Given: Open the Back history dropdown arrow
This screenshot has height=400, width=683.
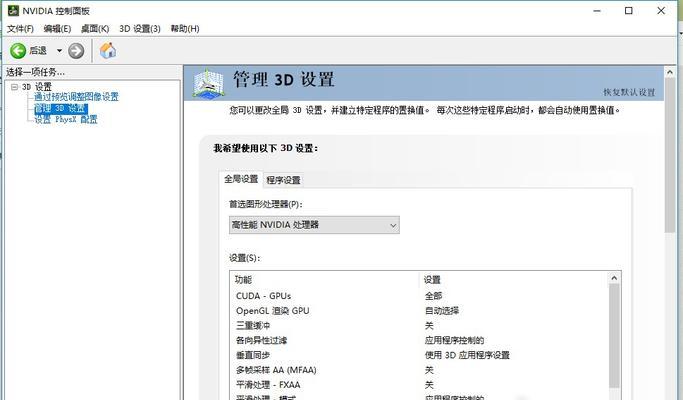Looking at the screenshot, I should click(x=59, y=51).
